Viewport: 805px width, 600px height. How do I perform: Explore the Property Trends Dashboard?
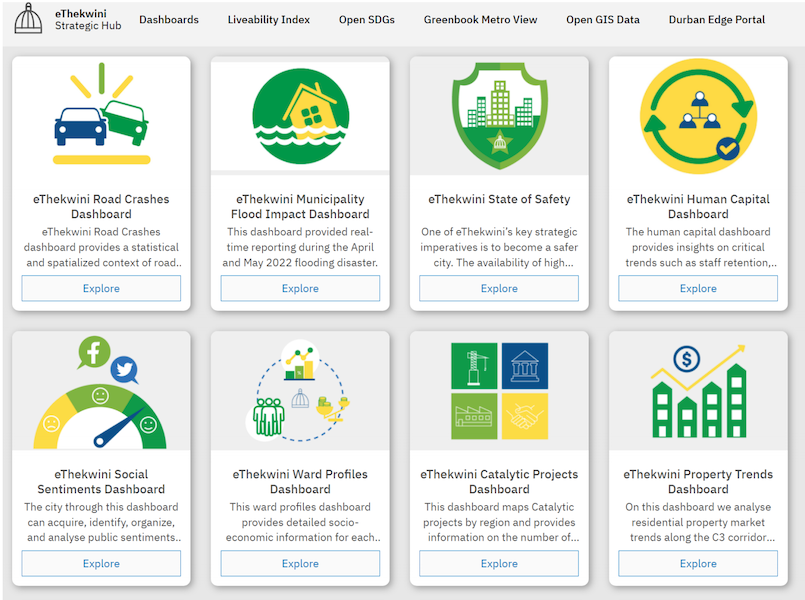pyautogui.click(x=698, y=564)
